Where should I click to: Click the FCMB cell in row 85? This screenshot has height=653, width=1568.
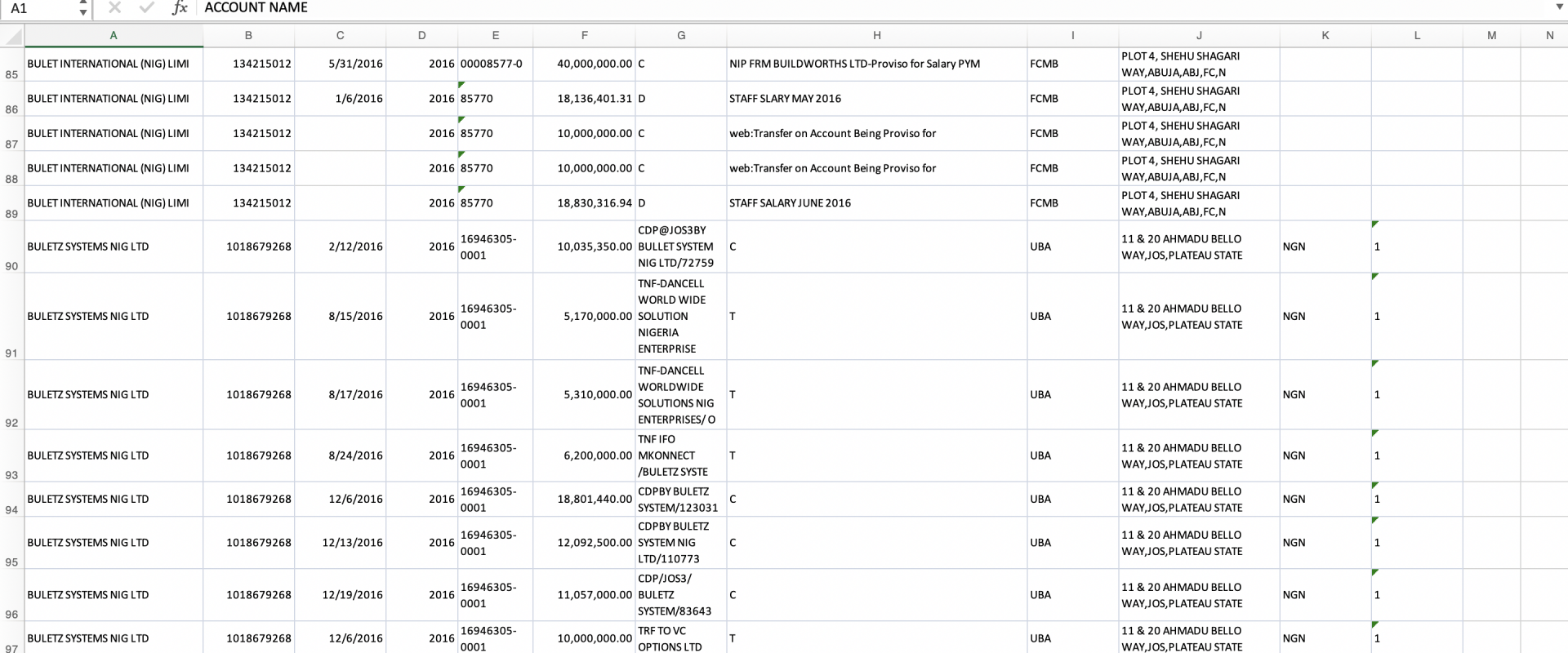tap(1072, 64)
